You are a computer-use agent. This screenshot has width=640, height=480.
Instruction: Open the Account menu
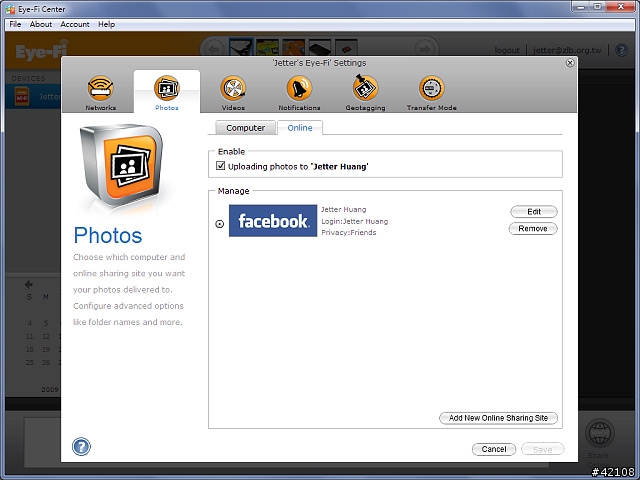(x=75, y=24)
